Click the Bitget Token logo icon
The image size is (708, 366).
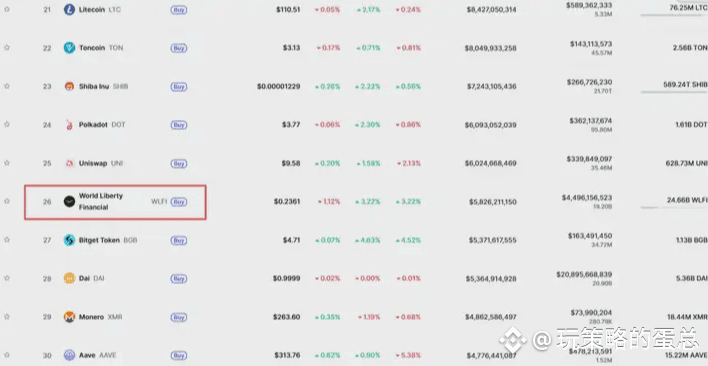tap(69, 240)
